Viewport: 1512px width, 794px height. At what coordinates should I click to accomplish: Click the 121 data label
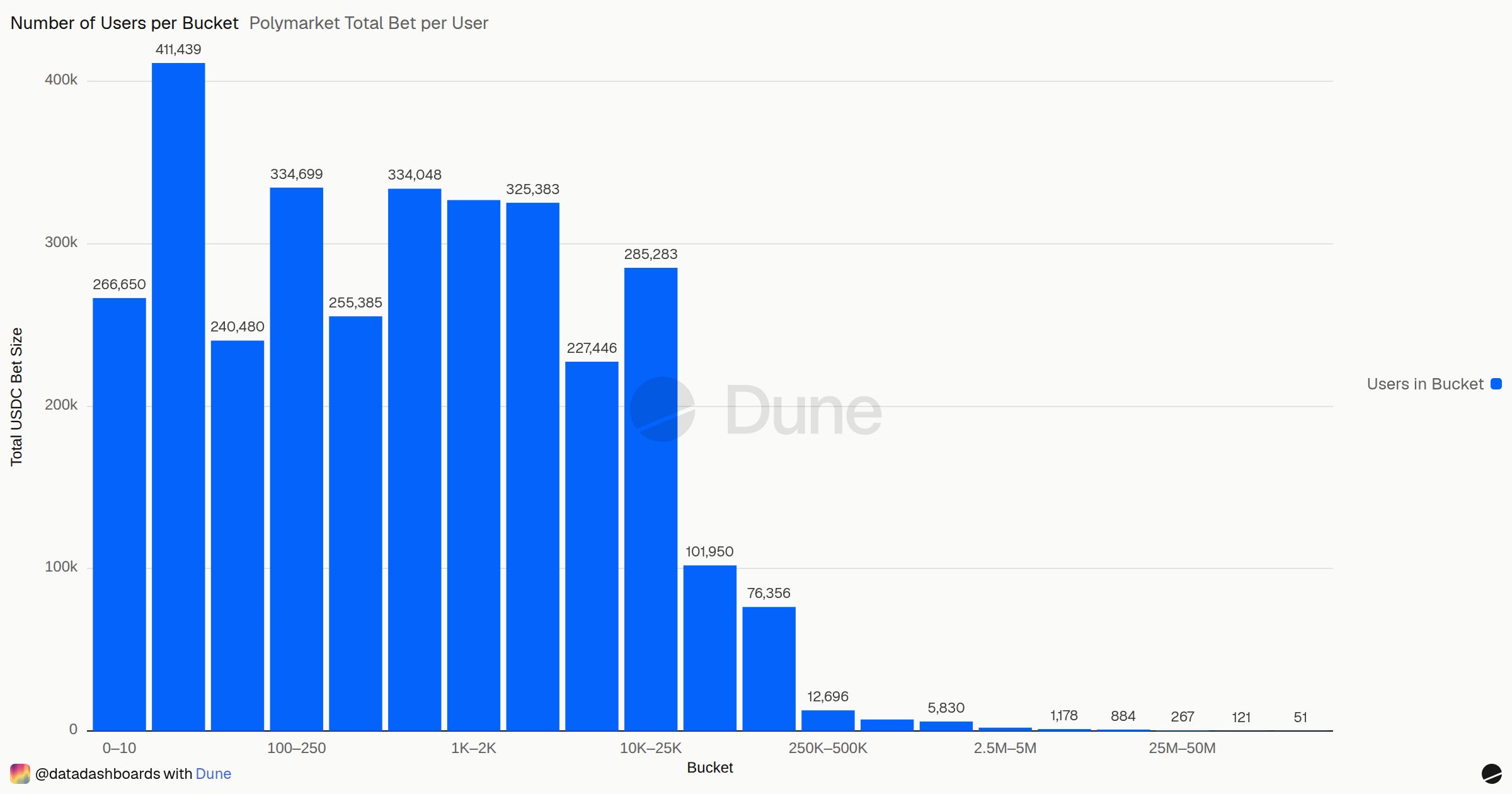coord(1241,717)
